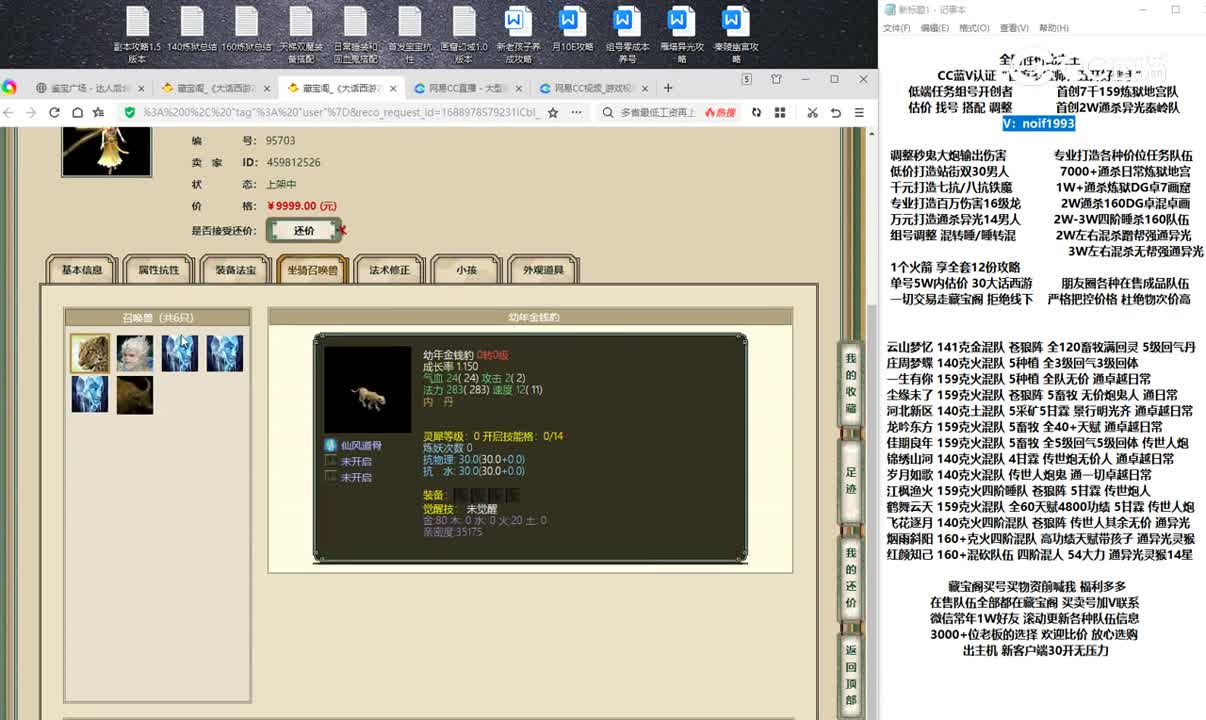
Task: Click the browser address bar URL
Action: pos(340,113)
